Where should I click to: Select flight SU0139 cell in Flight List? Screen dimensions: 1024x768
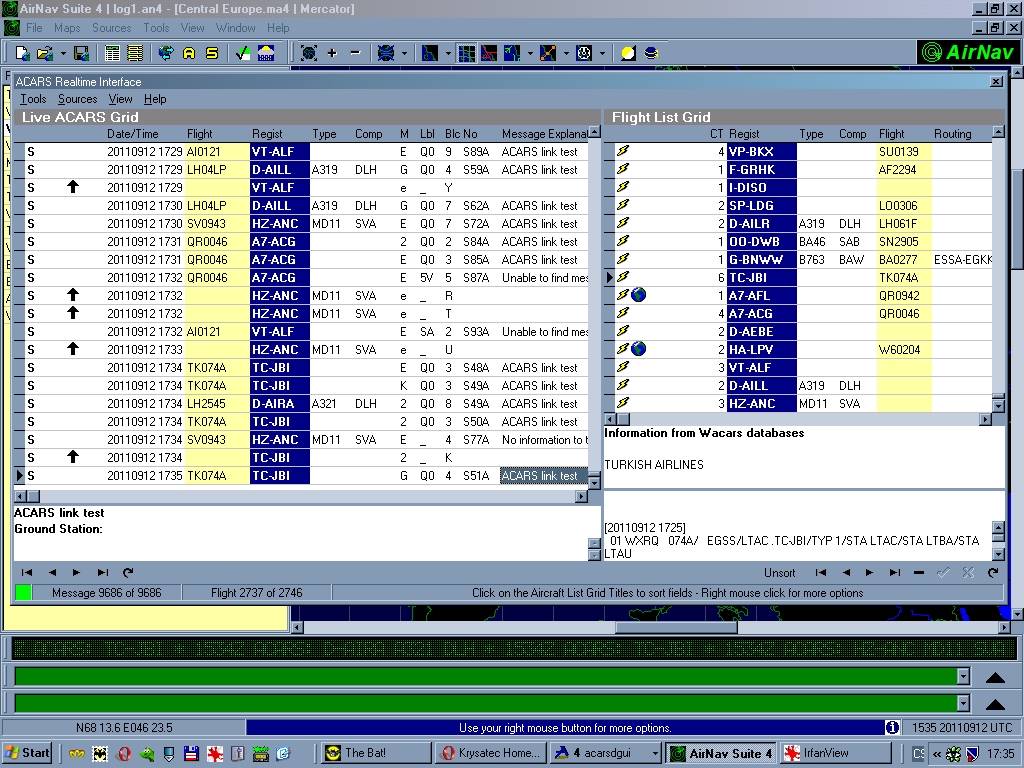904,152
